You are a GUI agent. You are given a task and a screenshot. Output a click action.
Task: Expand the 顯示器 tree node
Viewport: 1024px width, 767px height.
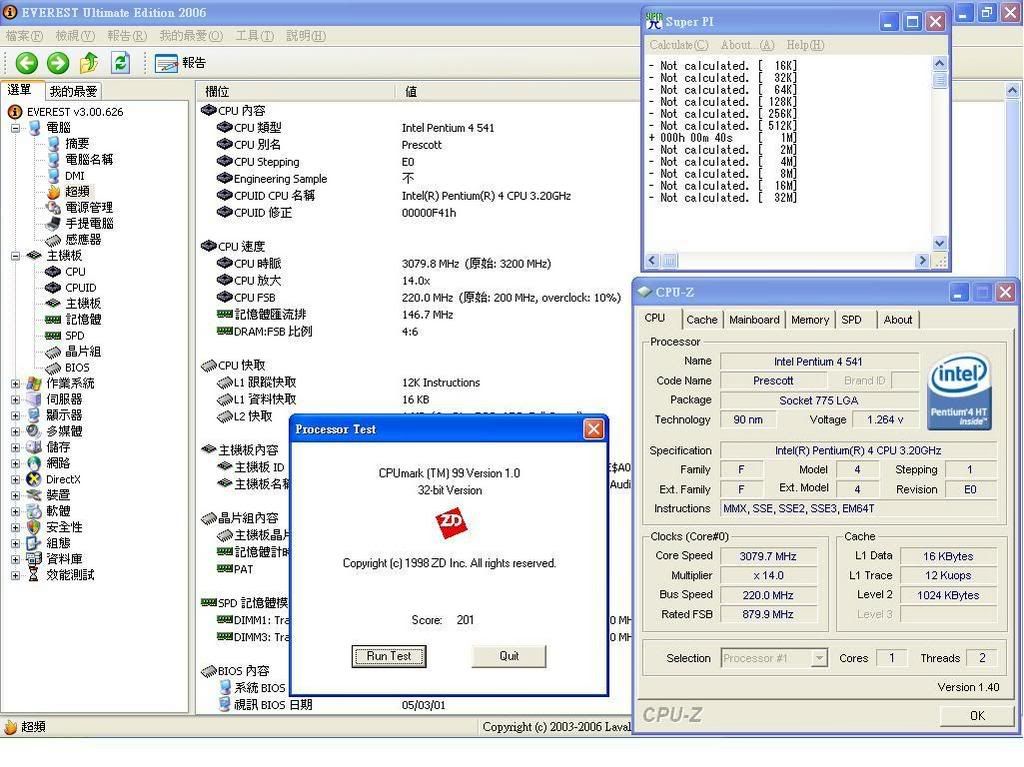tap(15, 416)
